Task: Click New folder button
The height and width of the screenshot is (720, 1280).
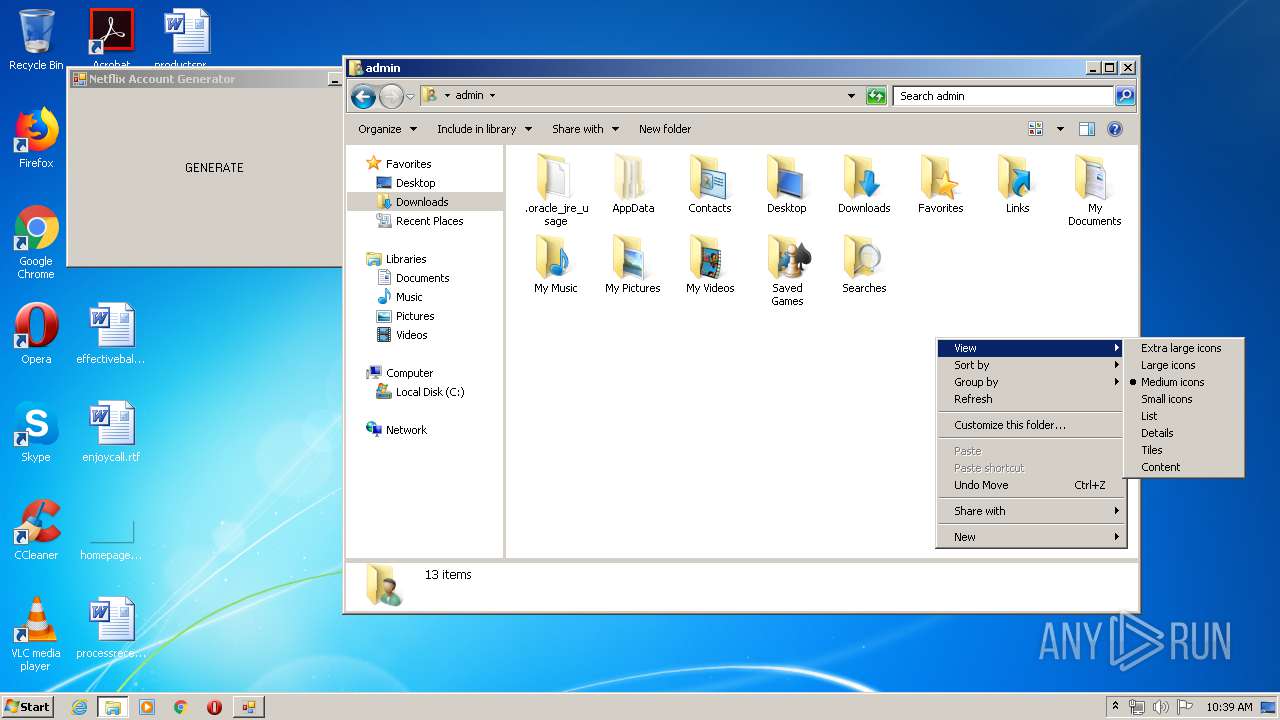Action: point(665,129)
